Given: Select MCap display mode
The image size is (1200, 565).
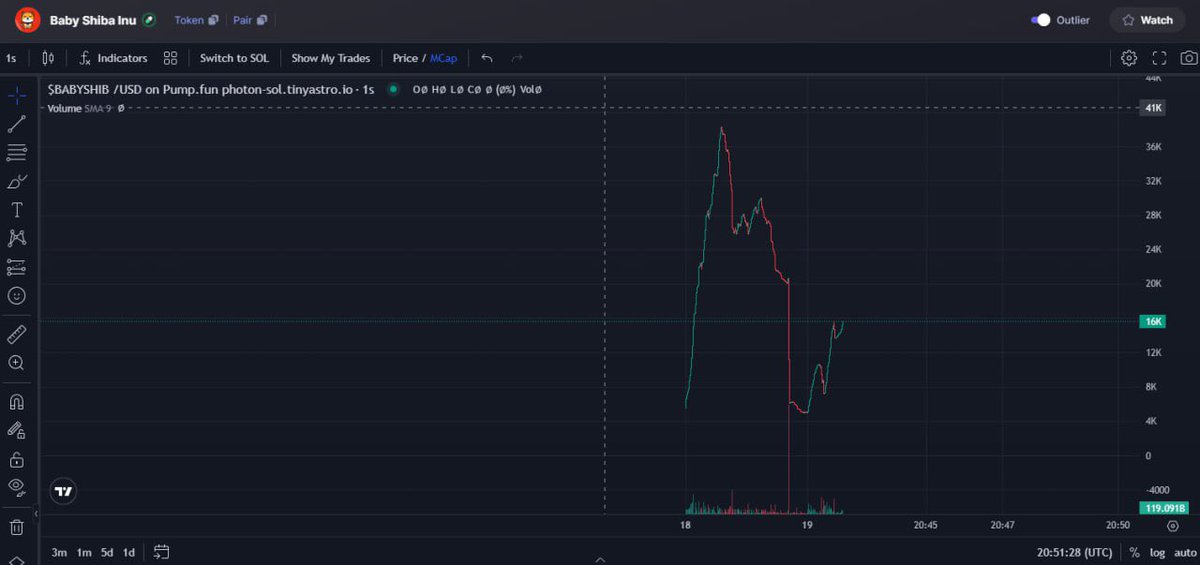Looking at the screenshot, I should (443, 58).
